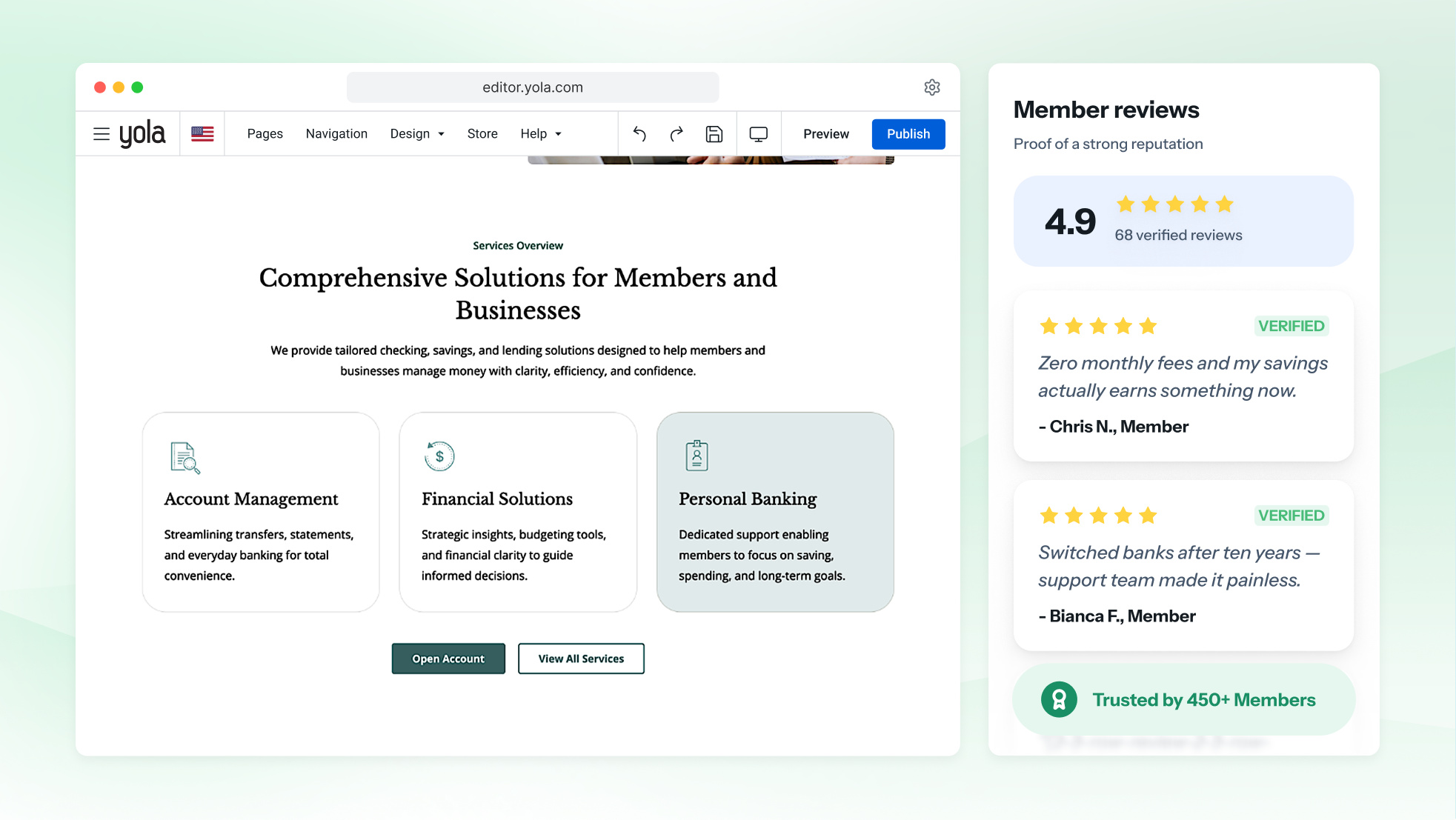The height and width of the screenshot is (820, 1456).
Task: Click the Open Account button
Action: (448, 659)
